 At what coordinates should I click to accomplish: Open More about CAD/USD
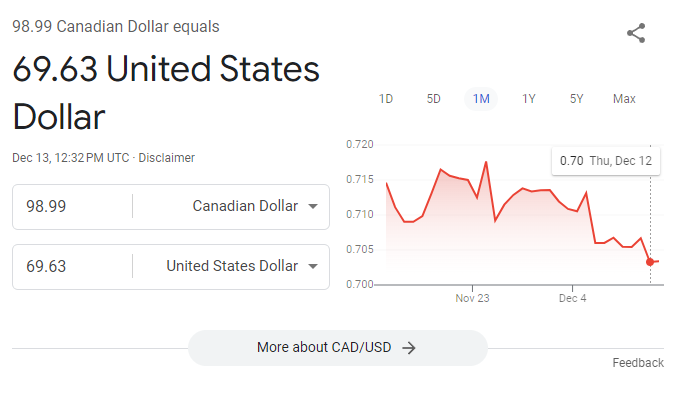point(337,348)
